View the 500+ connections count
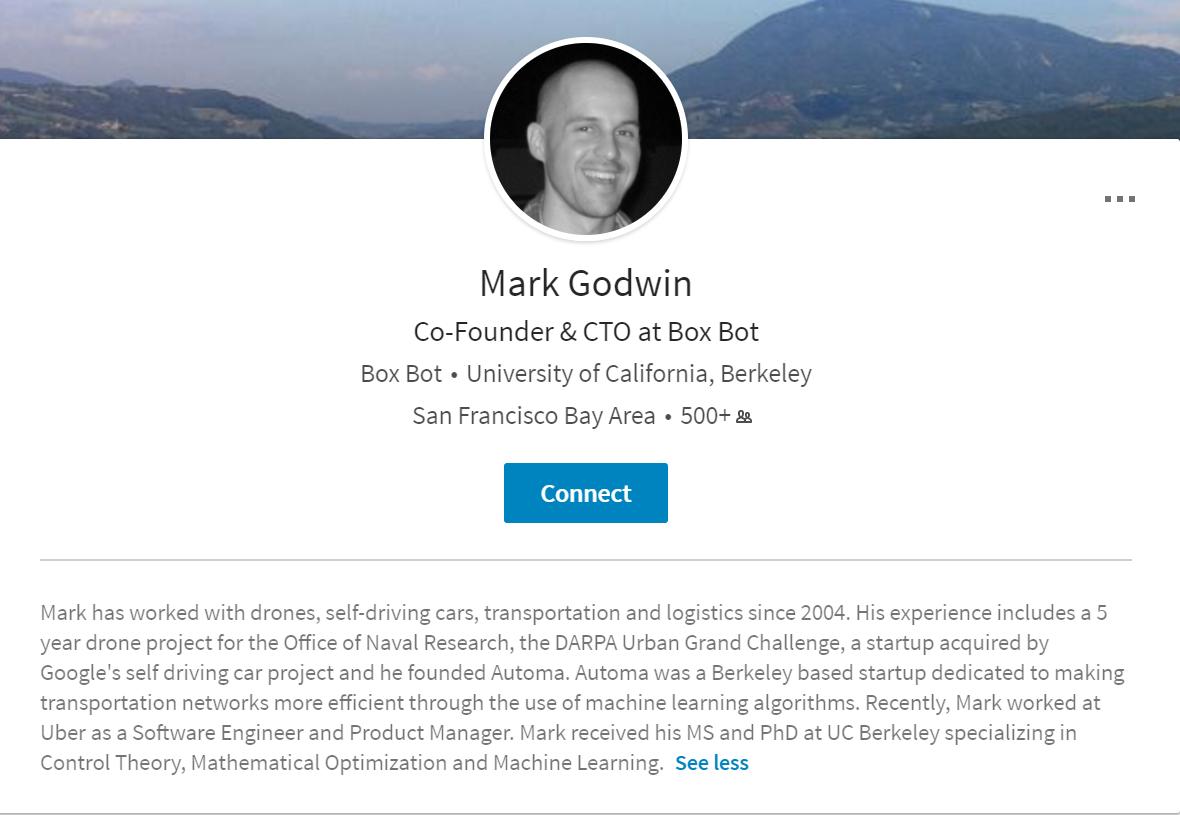 [x=705, y=416]
